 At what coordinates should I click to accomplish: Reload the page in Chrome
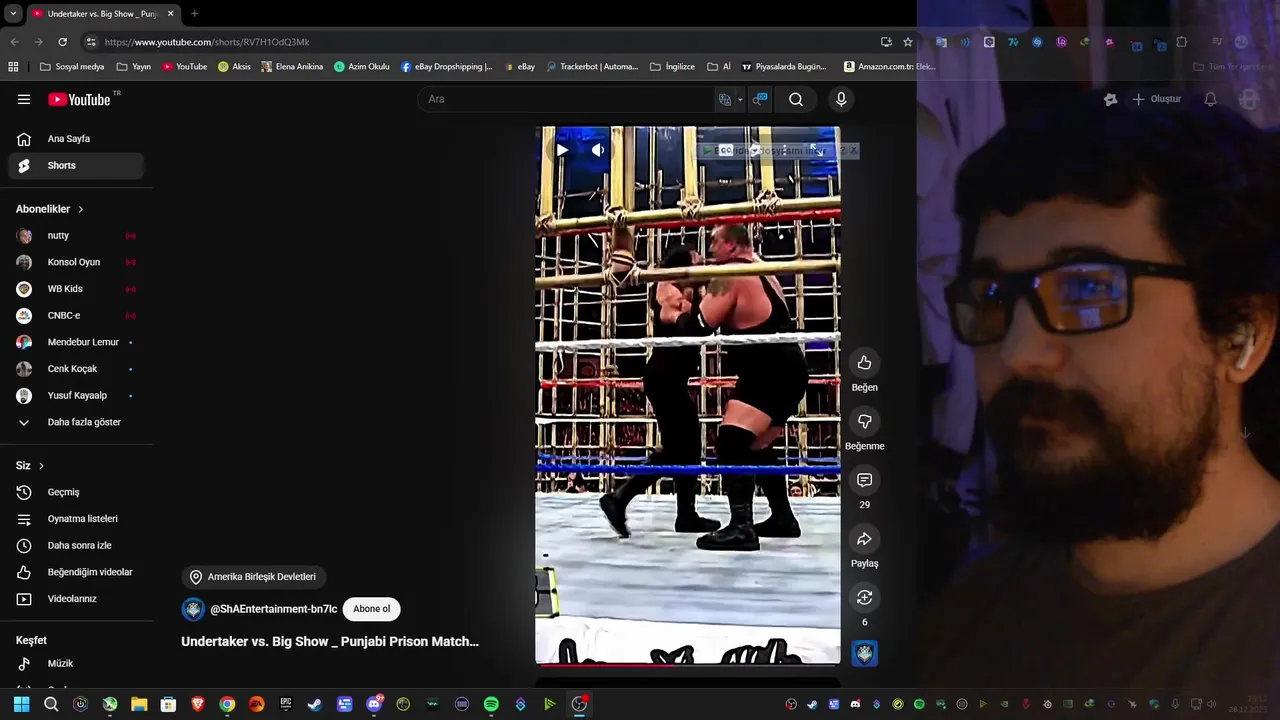click(62, 42)
